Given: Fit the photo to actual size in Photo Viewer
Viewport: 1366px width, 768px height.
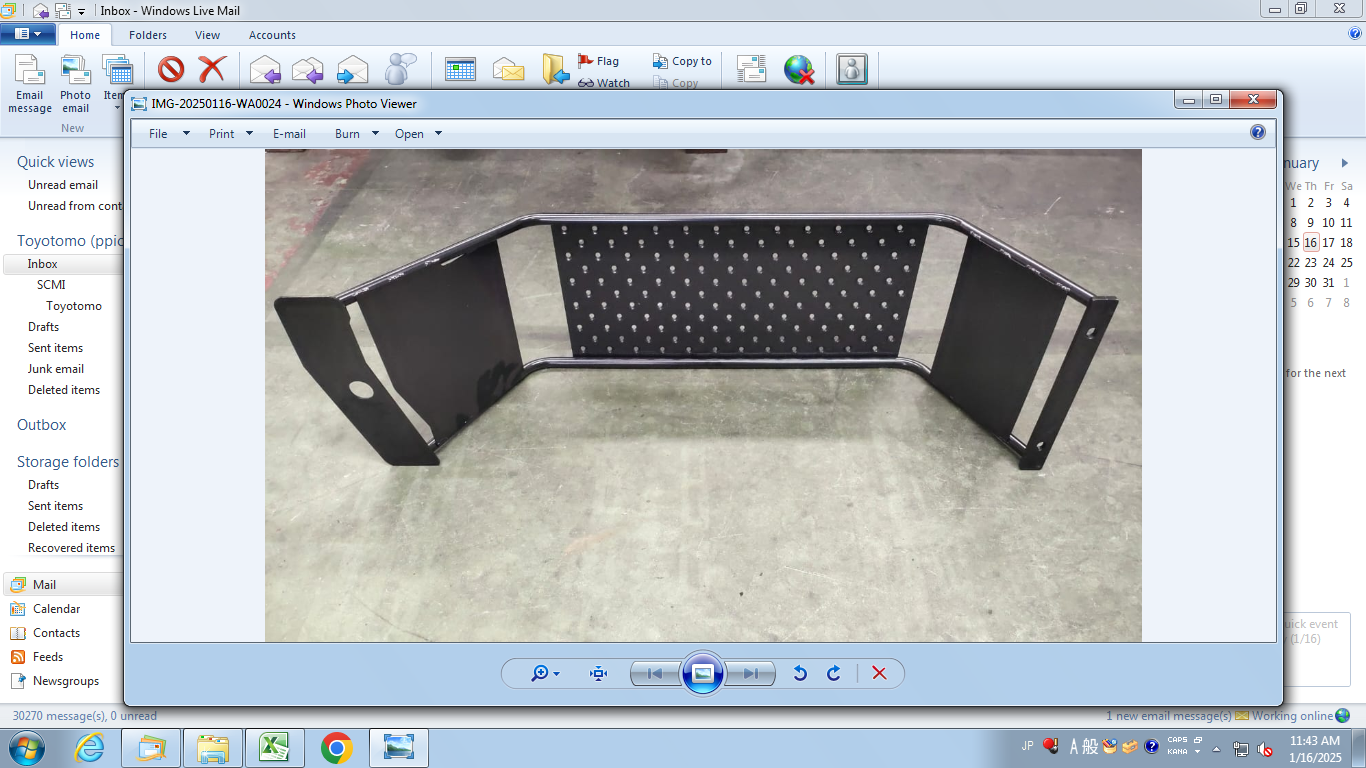Looking at the screenshot, I should pos(598,673).
